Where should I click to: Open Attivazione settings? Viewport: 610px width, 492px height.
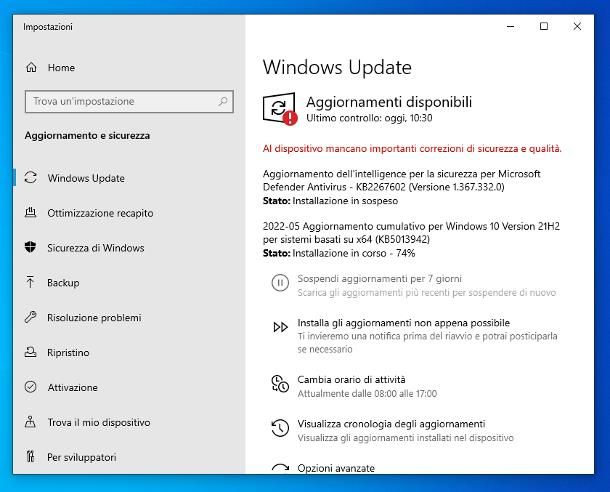coord(72,387)
